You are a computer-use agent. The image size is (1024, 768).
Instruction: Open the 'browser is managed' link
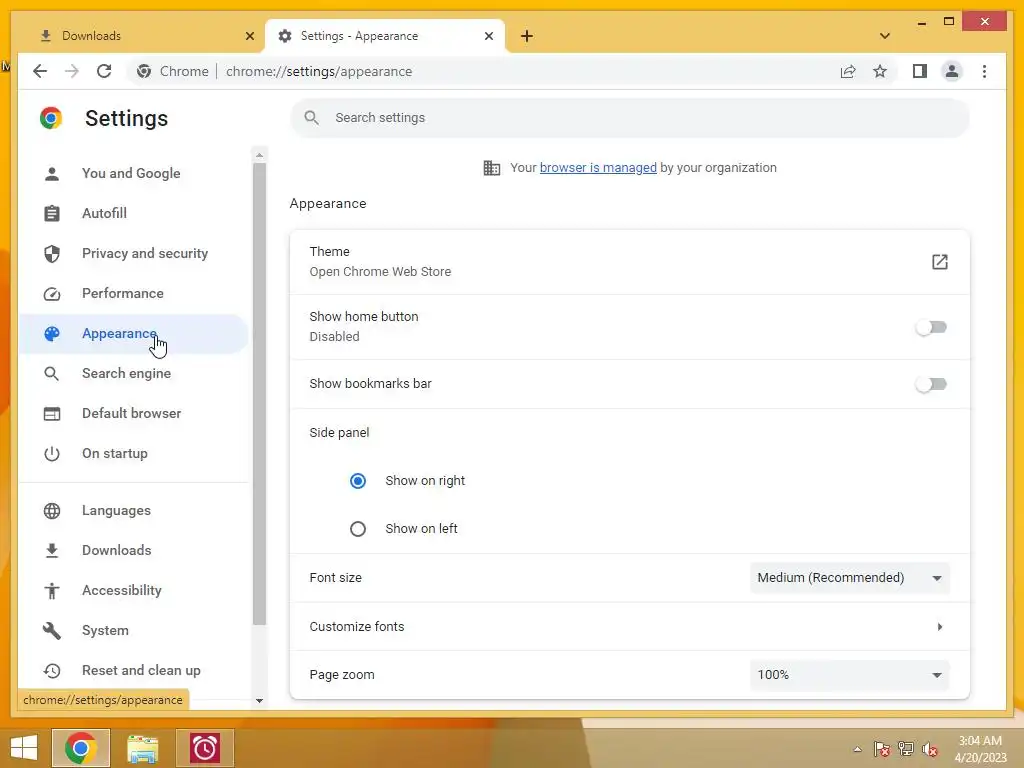(x=598, y=168)
